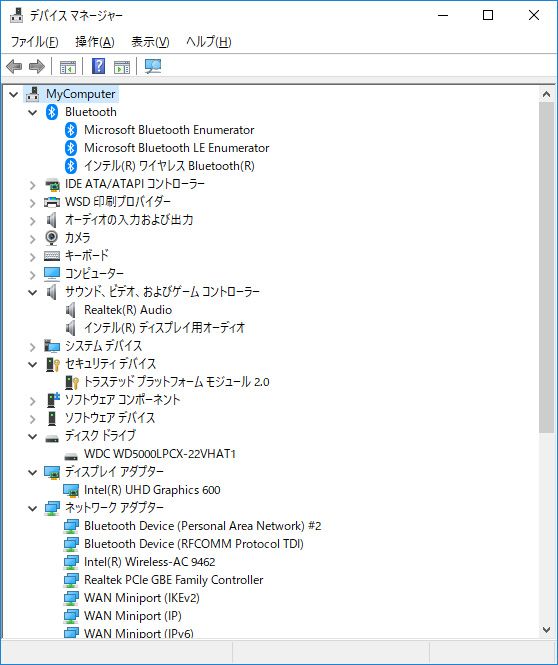Click the ディスク ドライブ drive icon
The width and height of the screenshot is (558, 665).
click(x=52, y=438)
